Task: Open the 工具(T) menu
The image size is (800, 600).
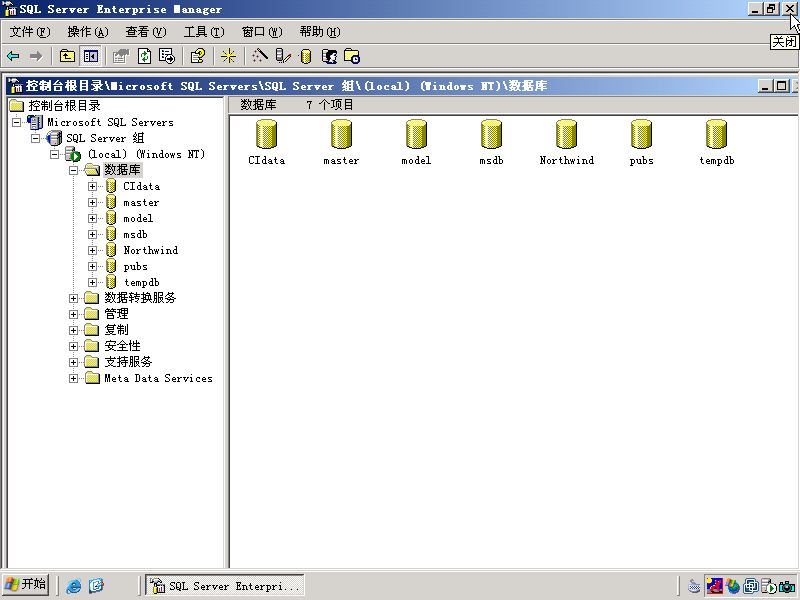Action: tap(204, 32)
